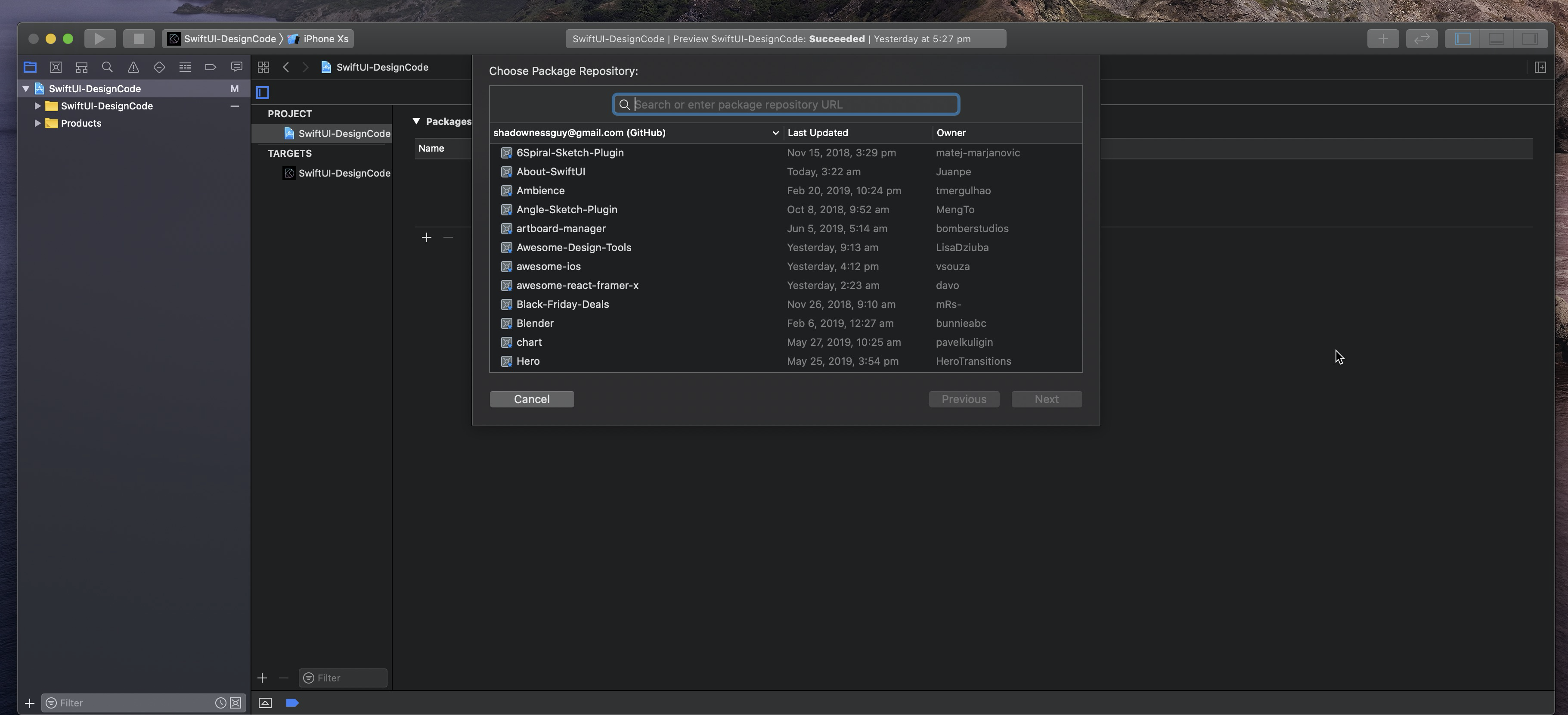1568x715 pixels.
Task: Click the Cancel button
Action: 531,399
